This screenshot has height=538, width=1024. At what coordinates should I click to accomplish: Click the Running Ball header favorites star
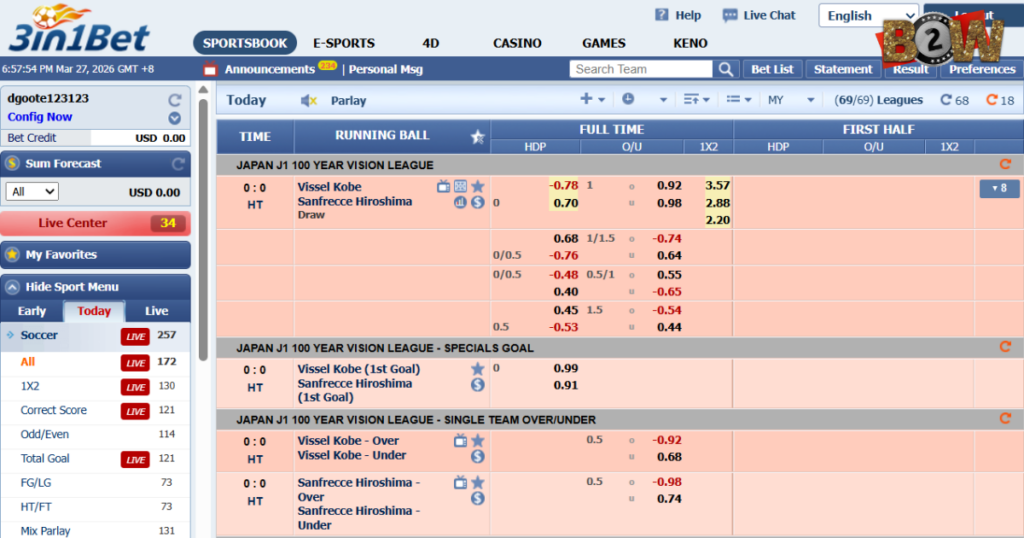click(x=477, y=137)
